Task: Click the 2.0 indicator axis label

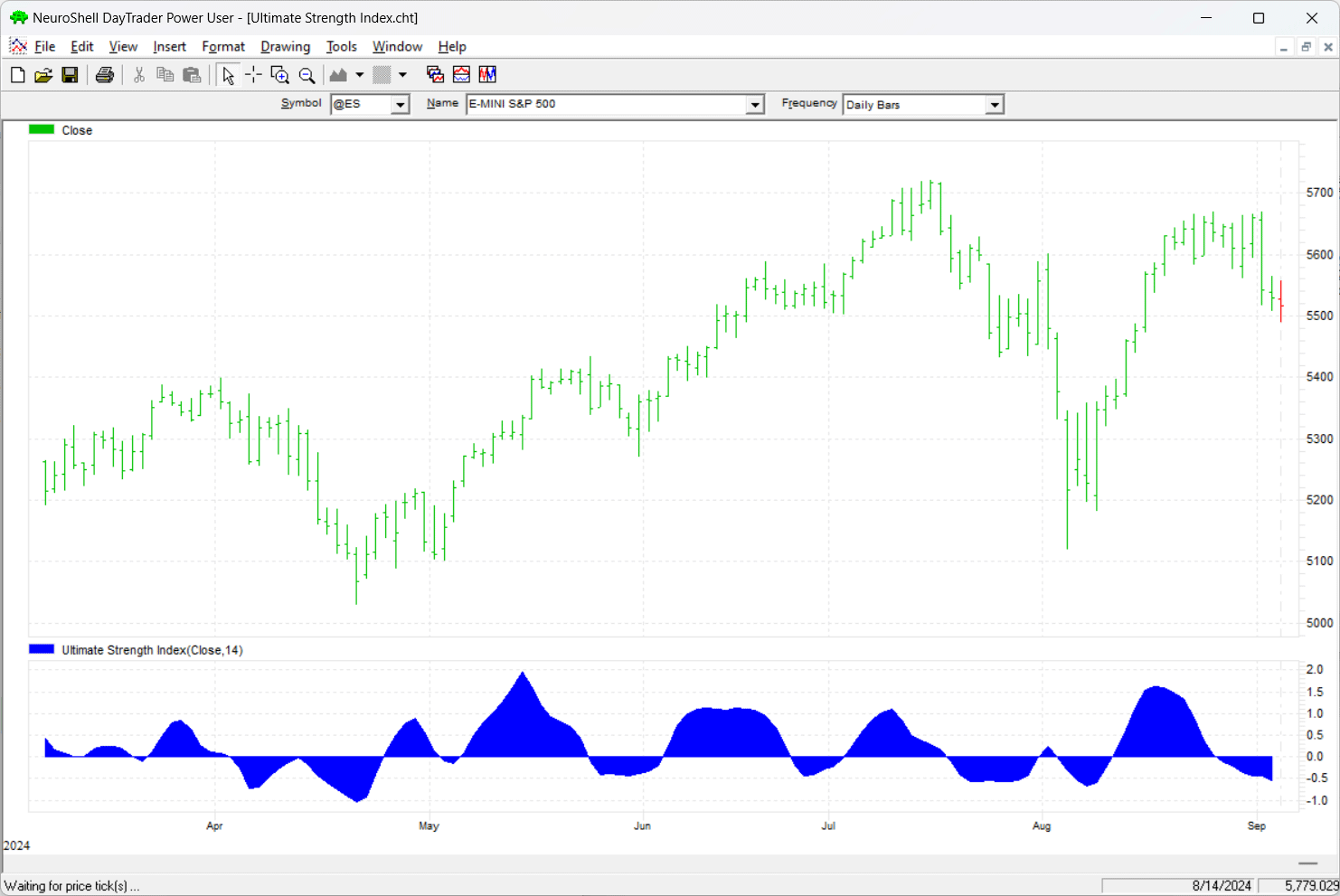Action: coord(1315,670)
